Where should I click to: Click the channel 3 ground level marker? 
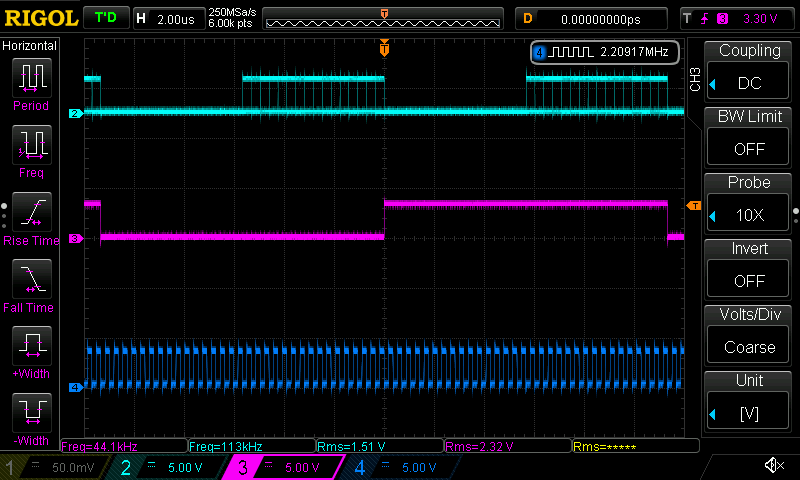point(76,238)
